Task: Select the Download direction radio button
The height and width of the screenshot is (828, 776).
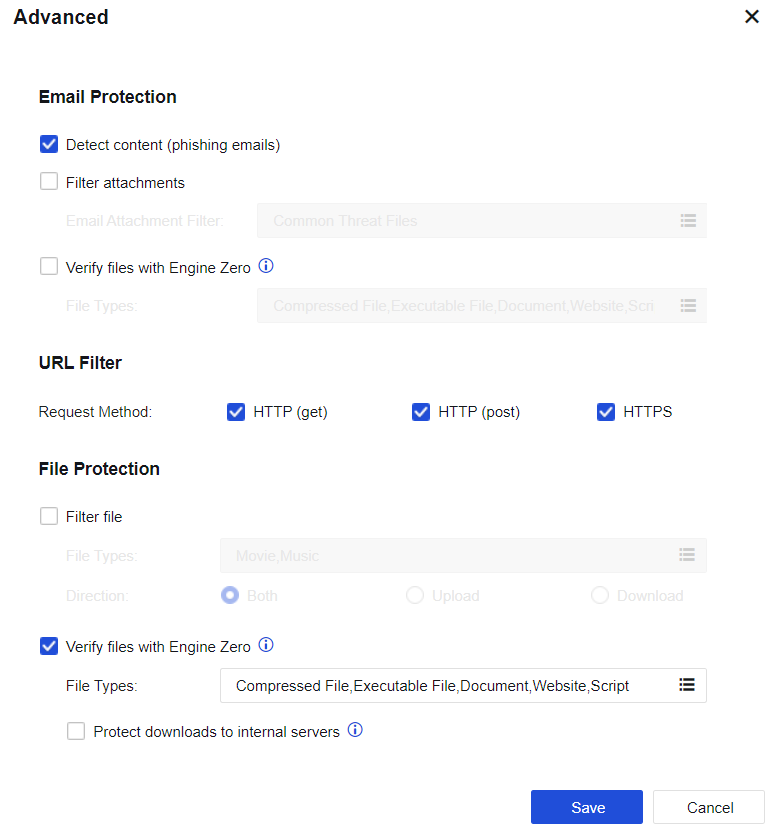Action: (x=600, y=595)
